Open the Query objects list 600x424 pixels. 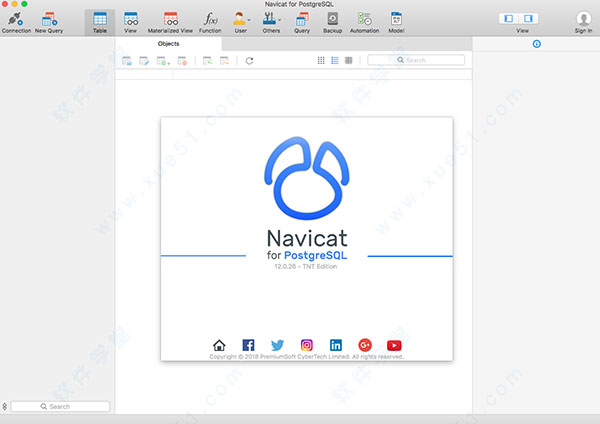click(302, 23)
